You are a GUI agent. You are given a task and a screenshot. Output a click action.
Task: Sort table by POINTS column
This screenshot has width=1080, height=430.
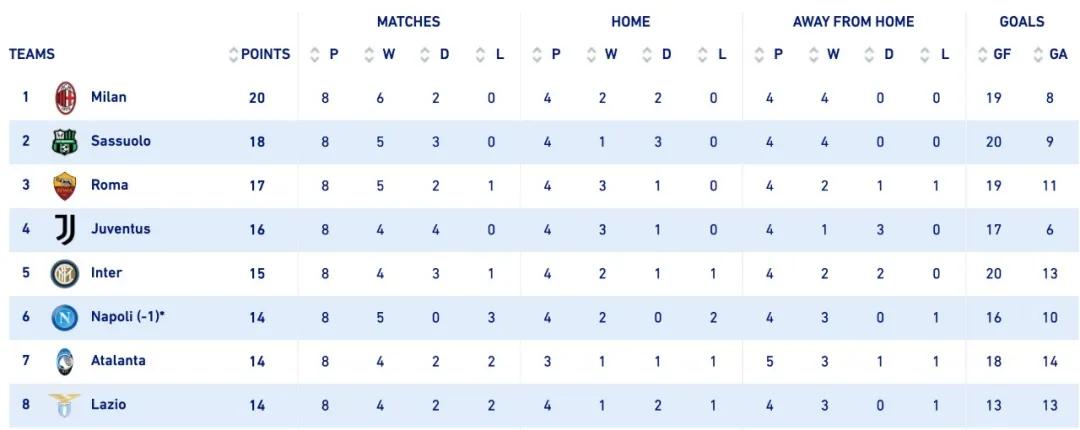(260, 55)
